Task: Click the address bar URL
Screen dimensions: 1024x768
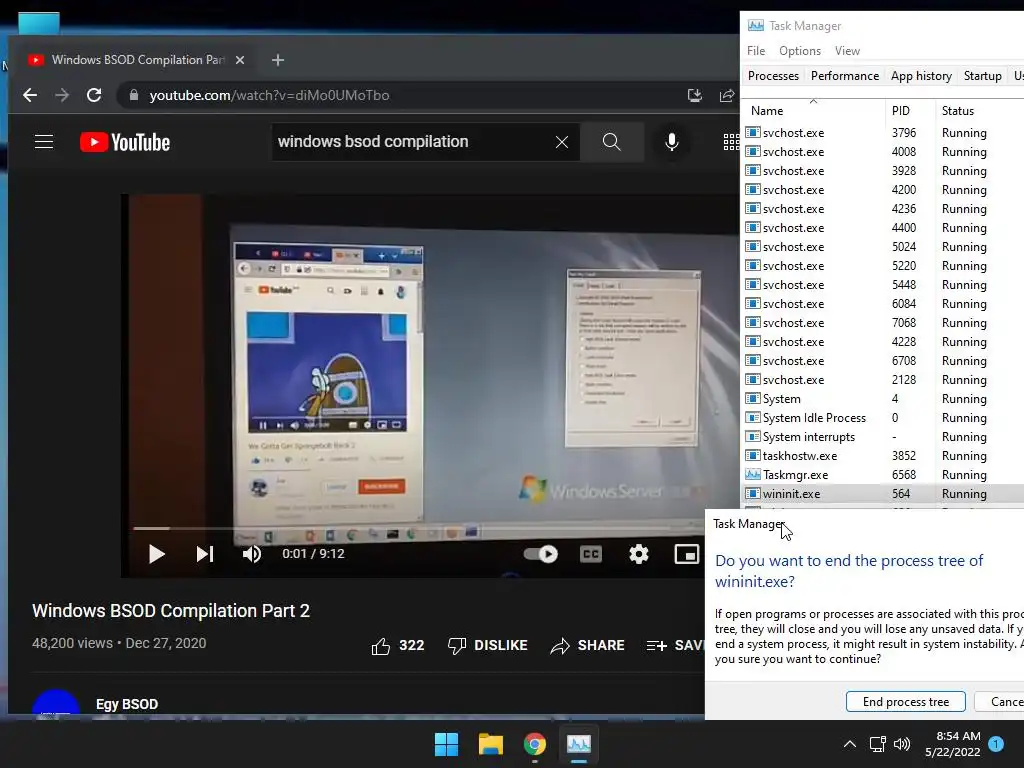Action: click(x=269, y=95)
